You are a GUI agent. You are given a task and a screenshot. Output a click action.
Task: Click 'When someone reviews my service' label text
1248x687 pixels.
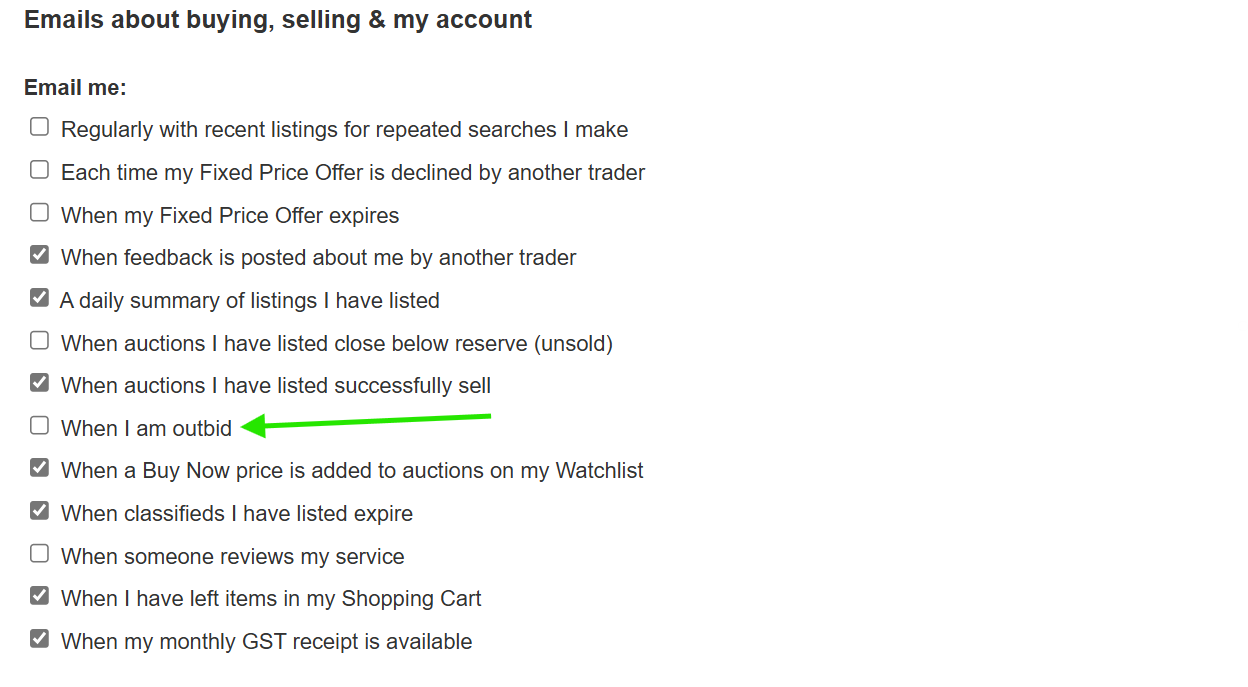232,557
